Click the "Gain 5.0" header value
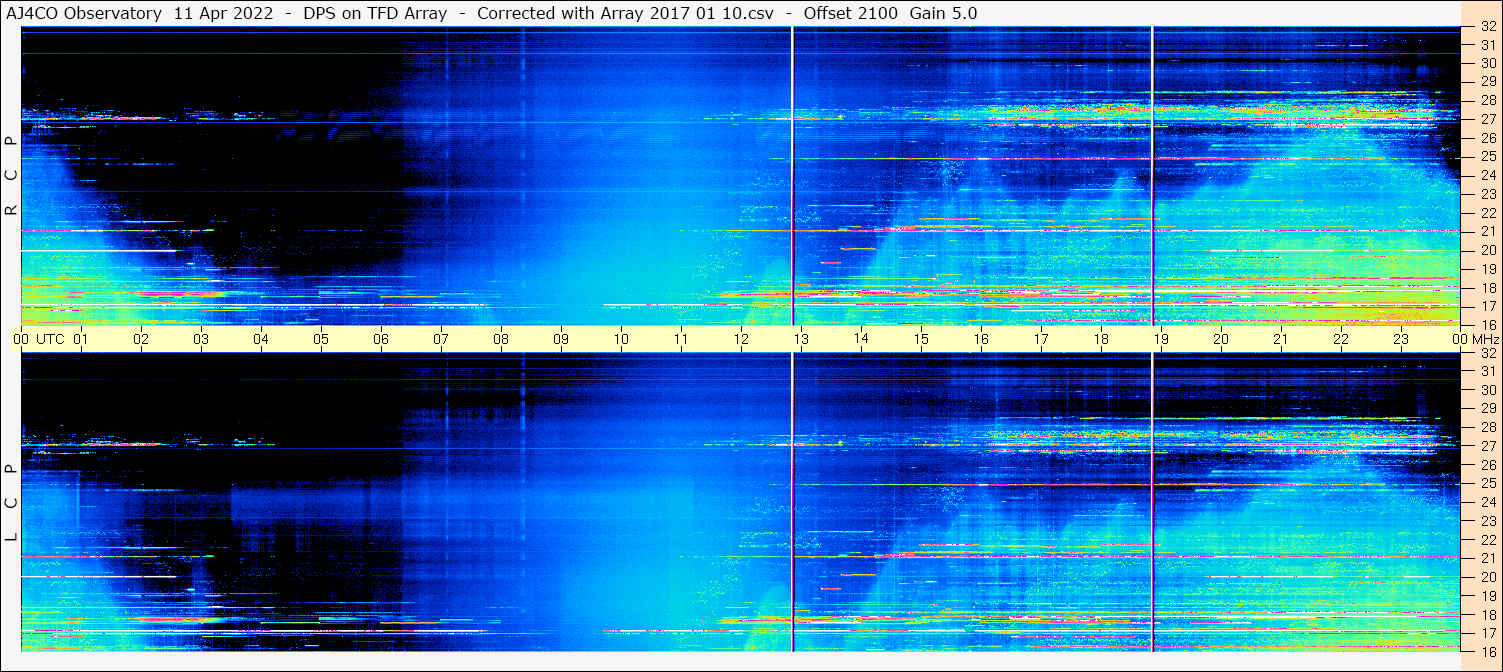The height and width of the screenshot is (672, 1503). click(x=944, y=14)
